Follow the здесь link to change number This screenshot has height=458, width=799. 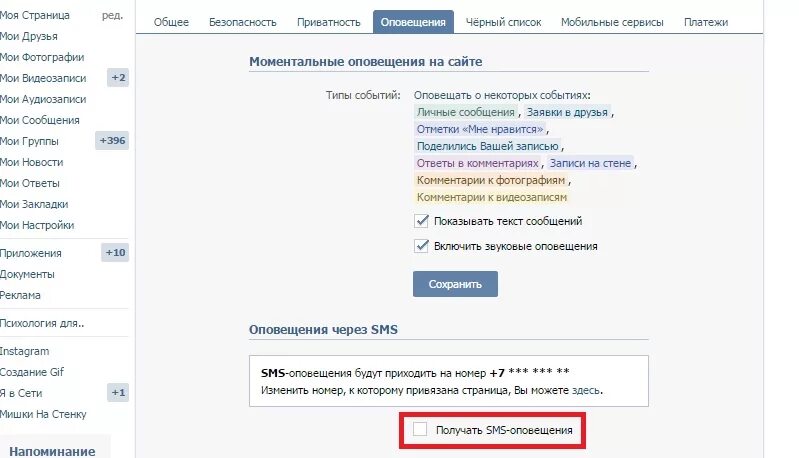(x=585, y=390)
